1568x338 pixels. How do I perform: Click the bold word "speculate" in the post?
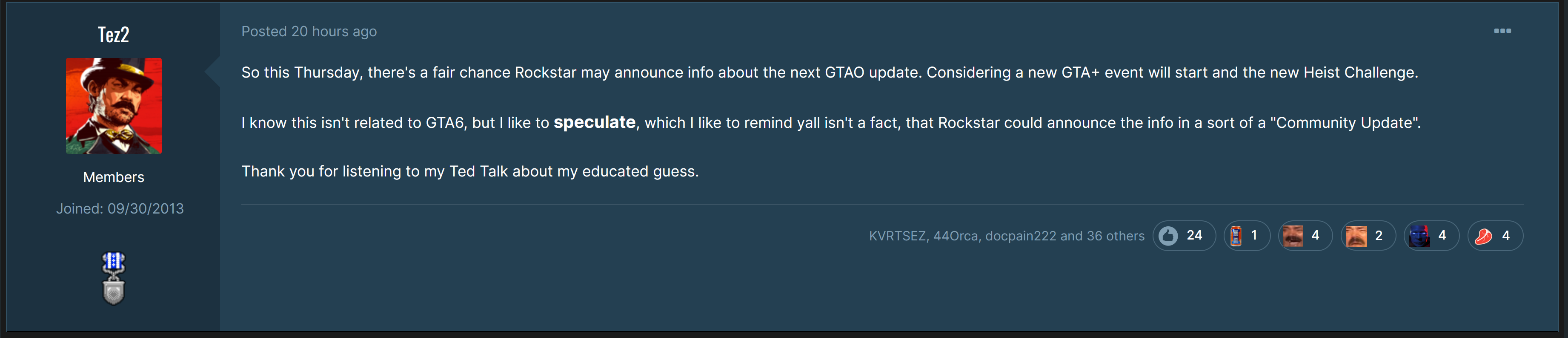(x=594, y=123)
